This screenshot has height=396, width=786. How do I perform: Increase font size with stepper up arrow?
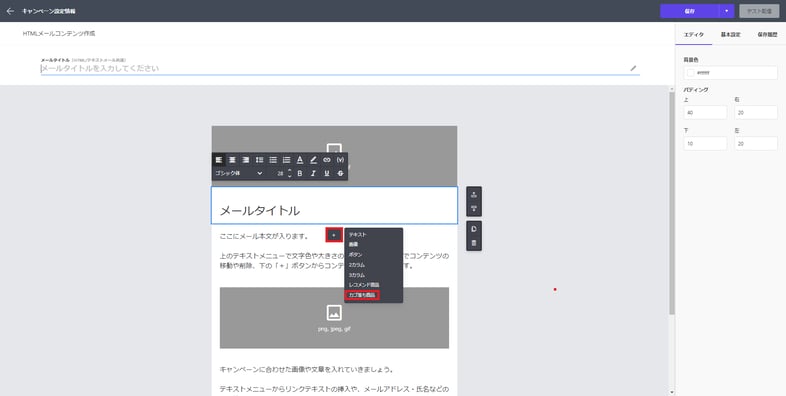click(x=289, y=171)
